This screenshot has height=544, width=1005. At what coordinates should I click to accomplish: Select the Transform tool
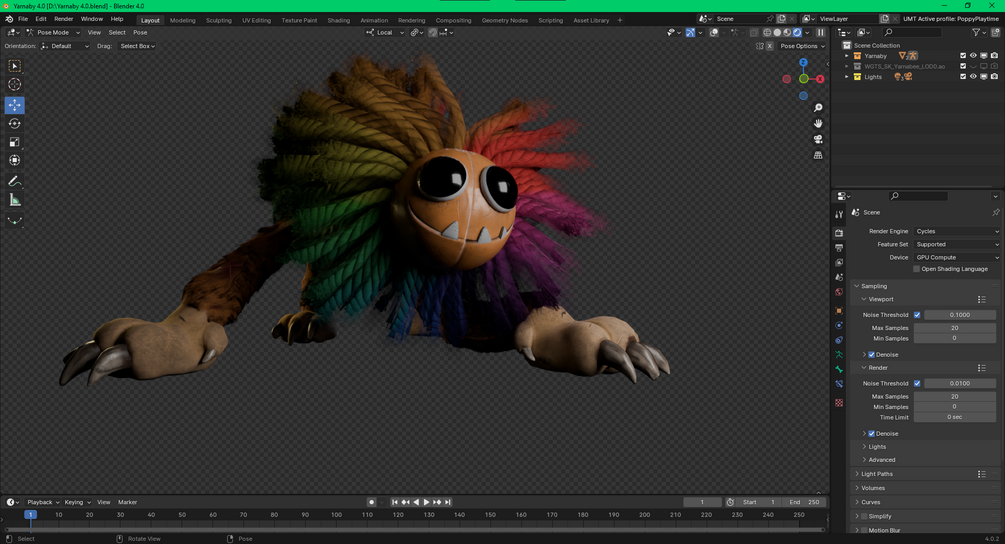pos(14,160)
